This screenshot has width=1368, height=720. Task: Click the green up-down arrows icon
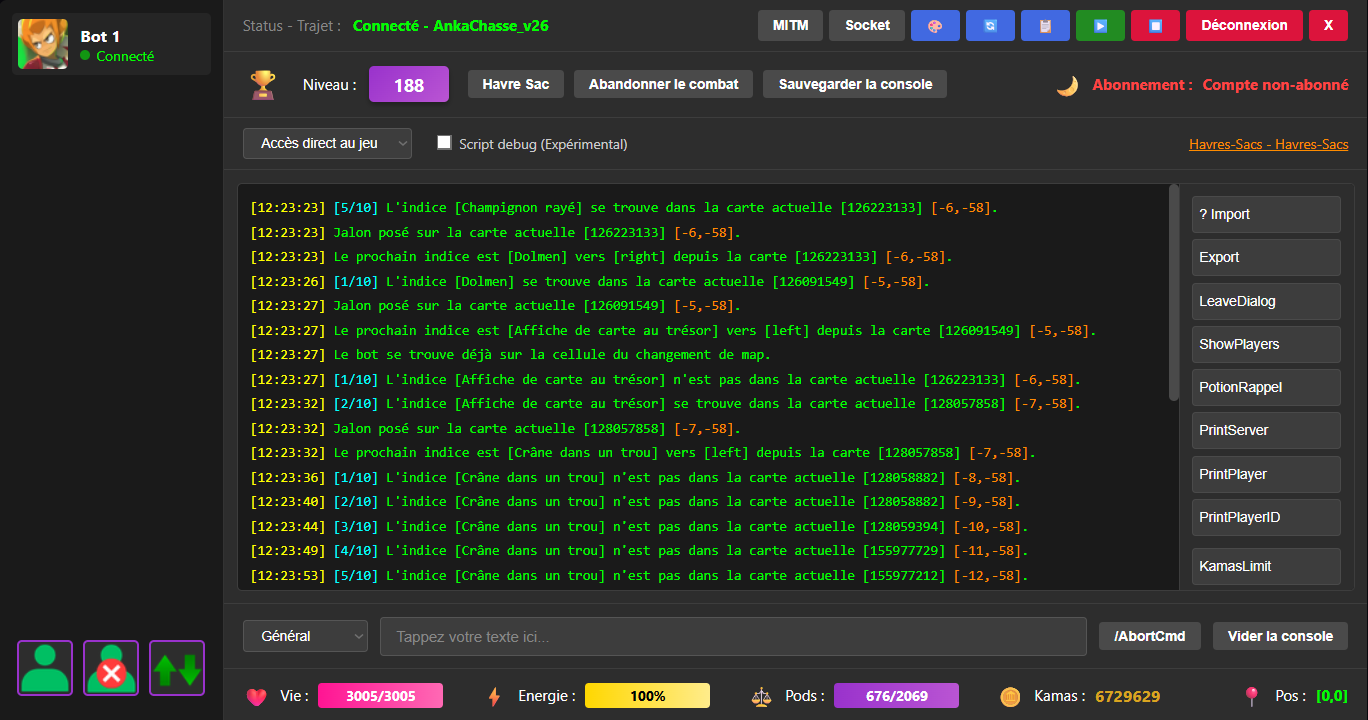pos(177,668)
